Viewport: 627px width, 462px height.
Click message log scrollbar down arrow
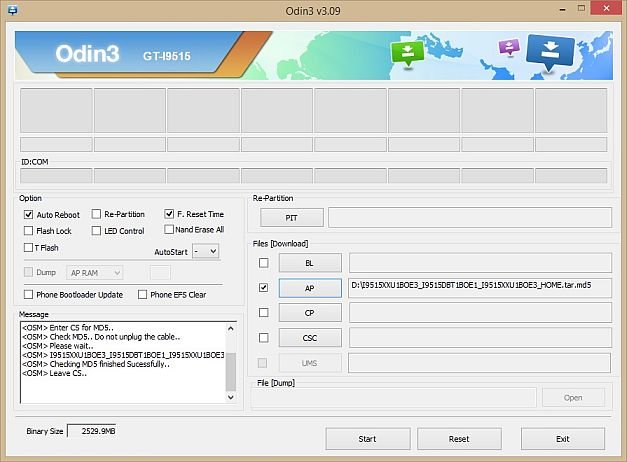(231, 397)
